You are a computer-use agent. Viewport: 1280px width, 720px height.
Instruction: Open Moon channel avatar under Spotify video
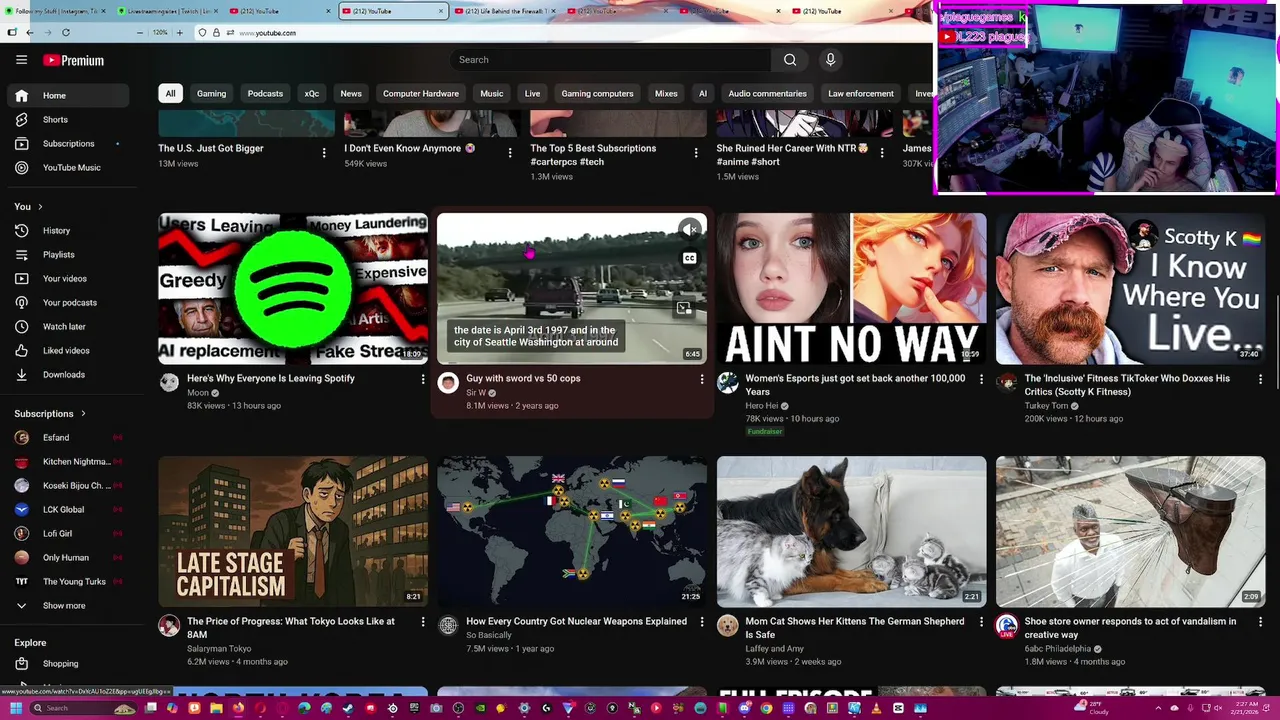coord(169,382)
